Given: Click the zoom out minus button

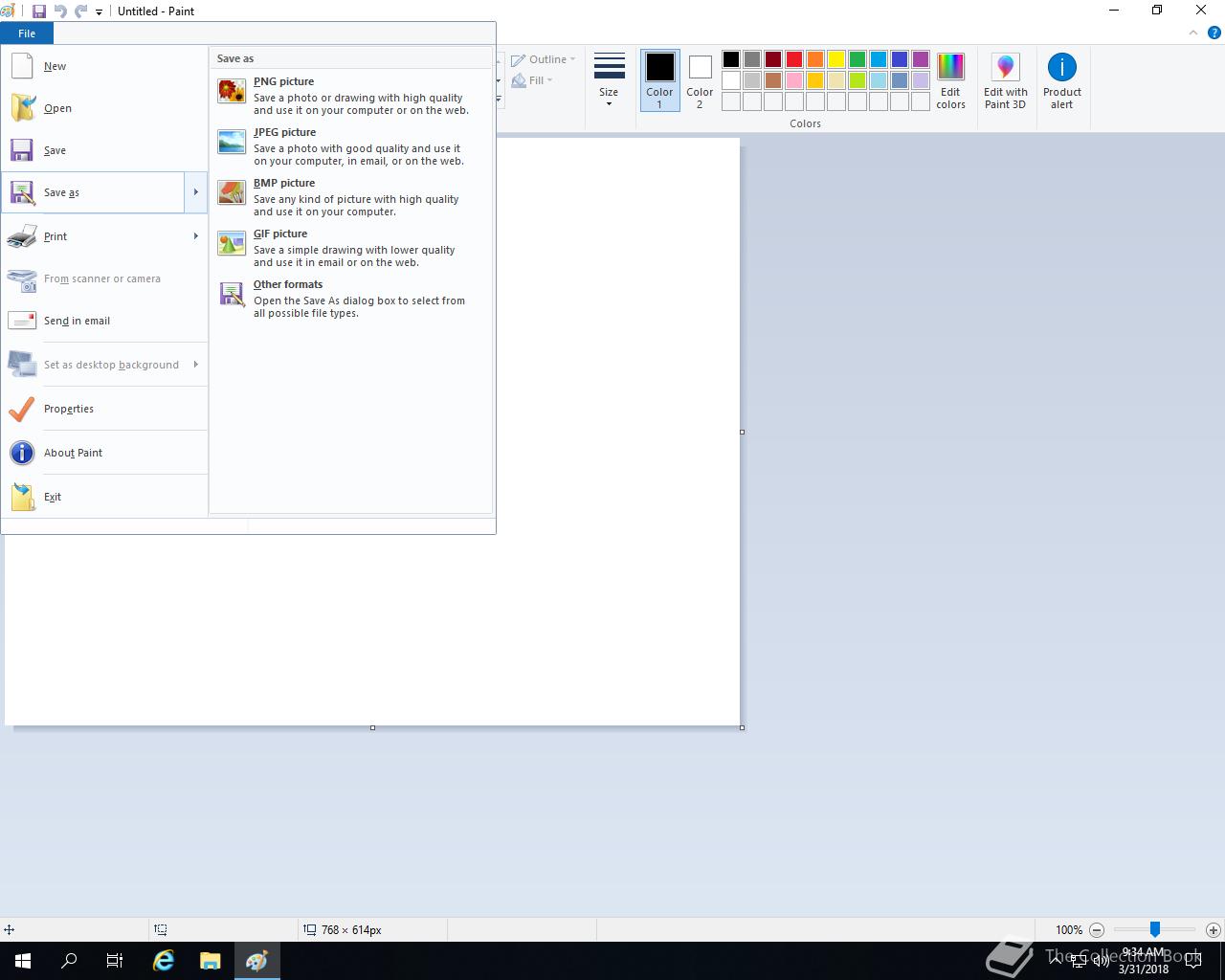Looking at the screenshot, I should (x=1097, y=929).
